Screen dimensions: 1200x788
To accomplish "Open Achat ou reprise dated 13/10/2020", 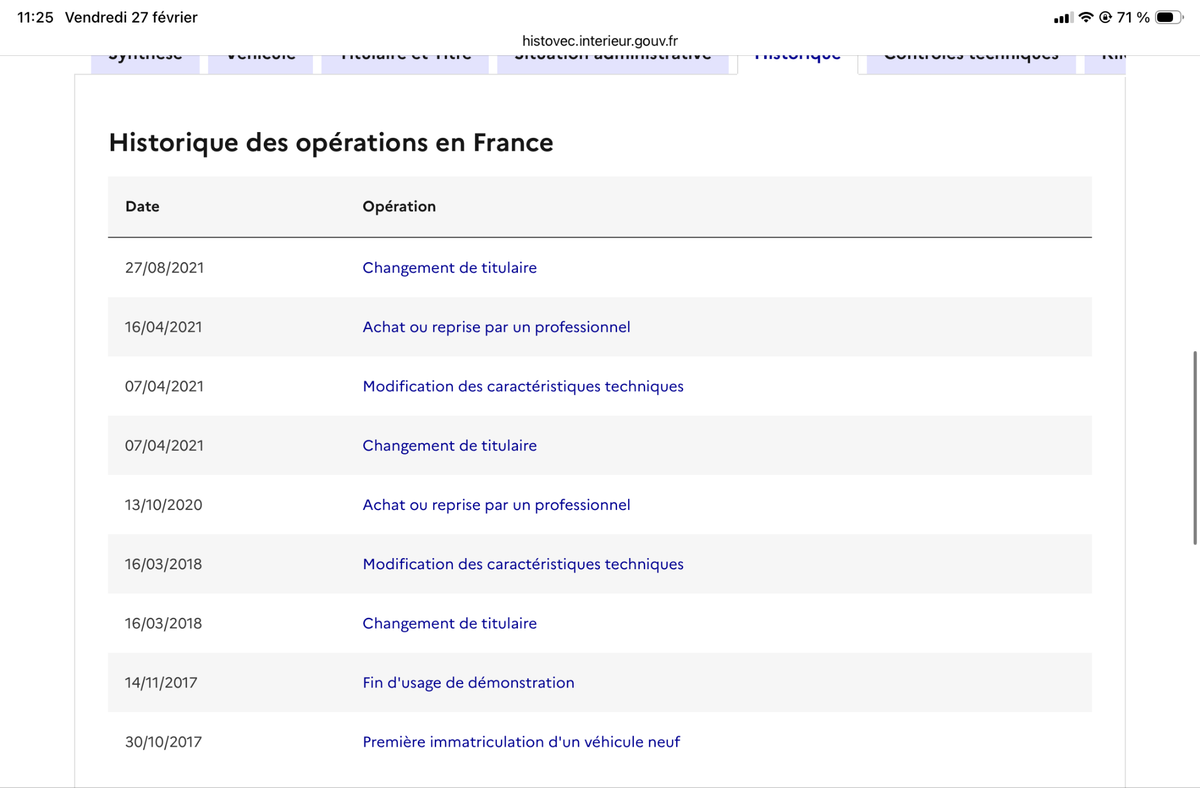I will click(x=496, y=505).
